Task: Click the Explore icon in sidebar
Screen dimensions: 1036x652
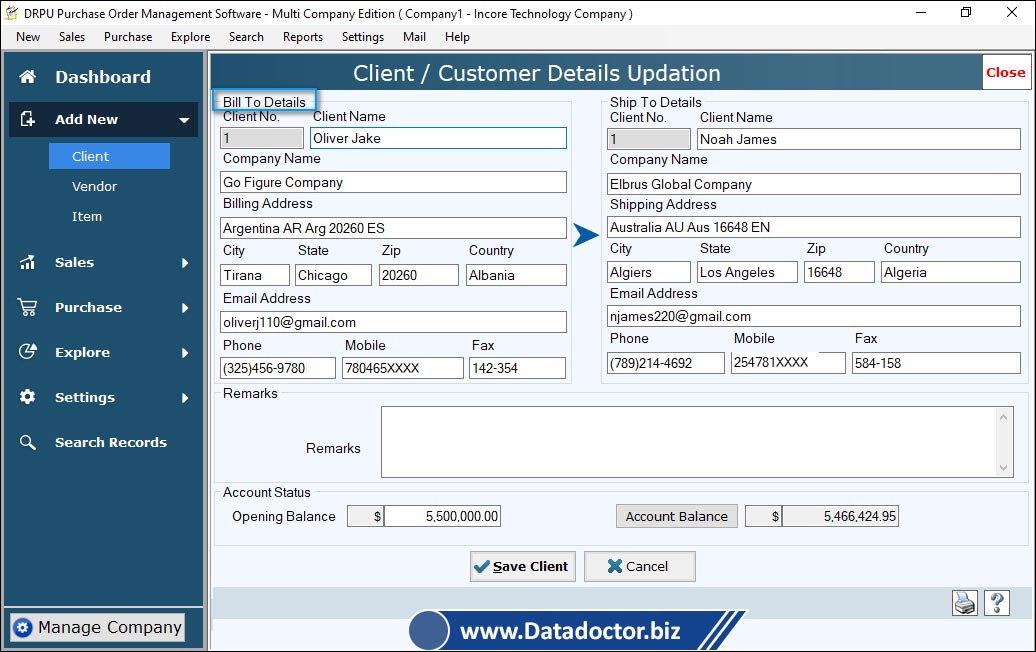Action: [x=28, y=352]
